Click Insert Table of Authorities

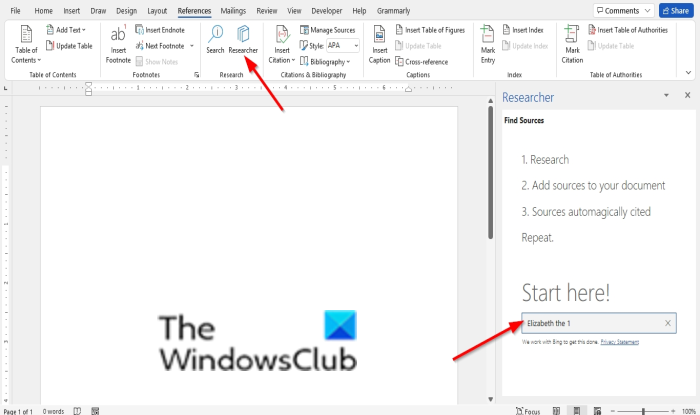[x=628, y=30]
